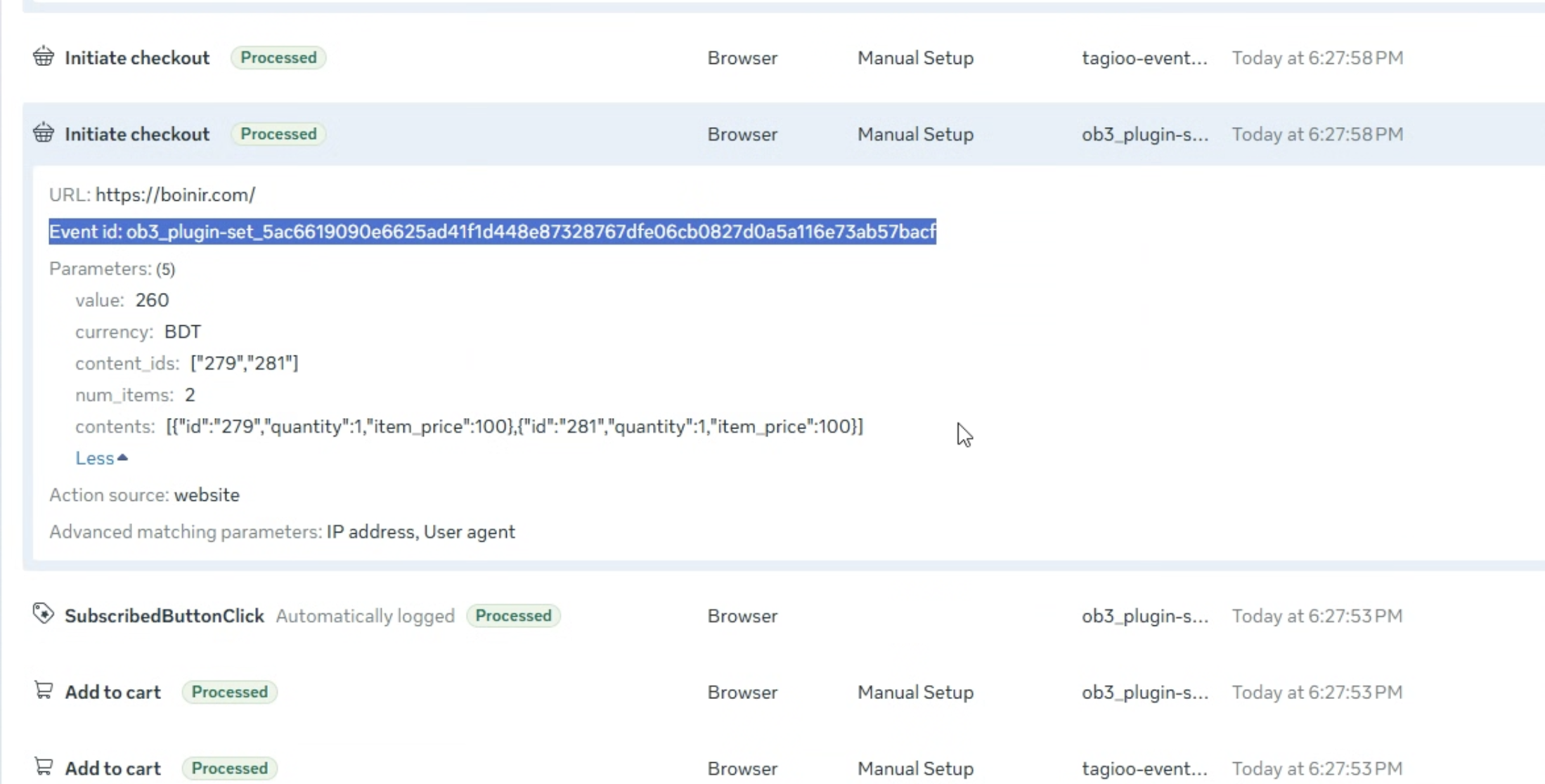This screenshot has width=1545, height=784.
Task: Click IP address, User agent matching parameters
Action: pyautogui.click(x=420, y=532)
